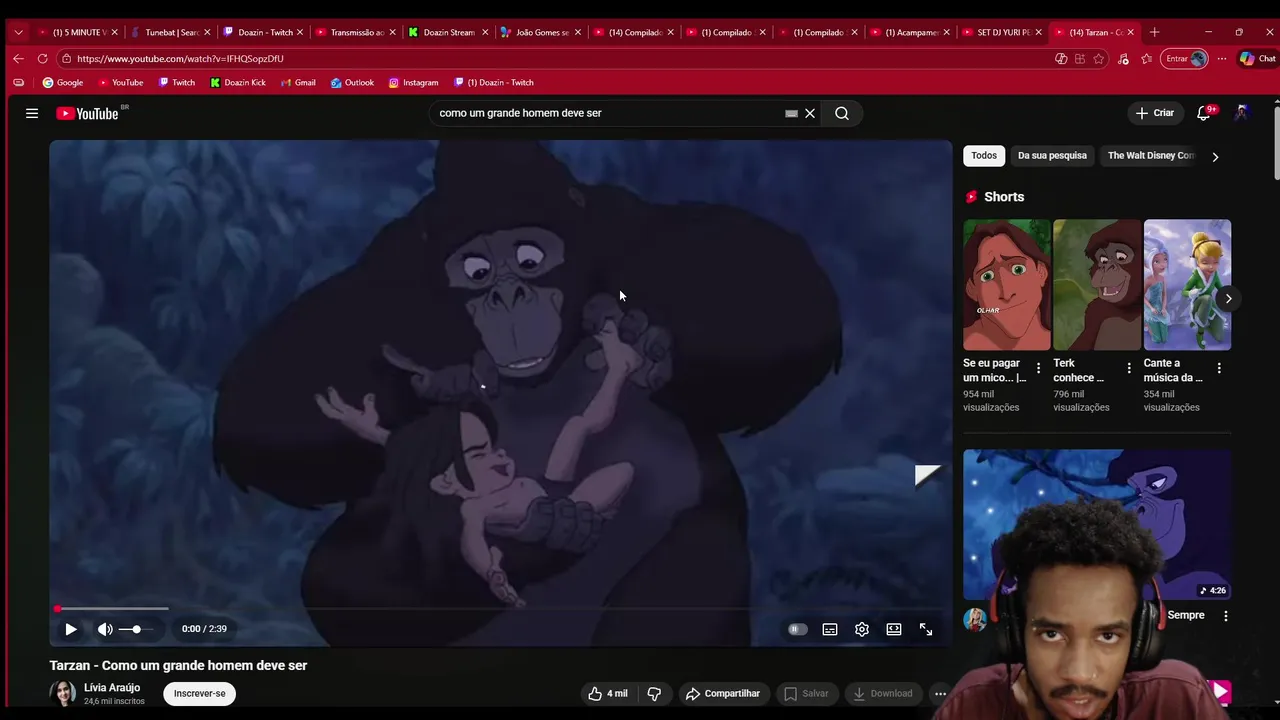Open the YouTube hamburger guide menu
The height and width of the screenshot is (720, 1280).
[32, 113]
